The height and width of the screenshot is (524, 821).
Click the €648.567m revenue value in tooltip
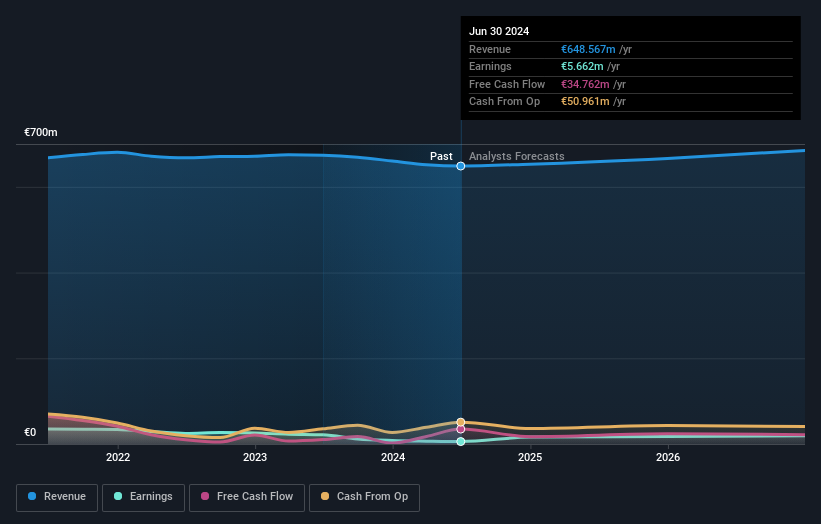pyautogui.click(x=589, y=49)
